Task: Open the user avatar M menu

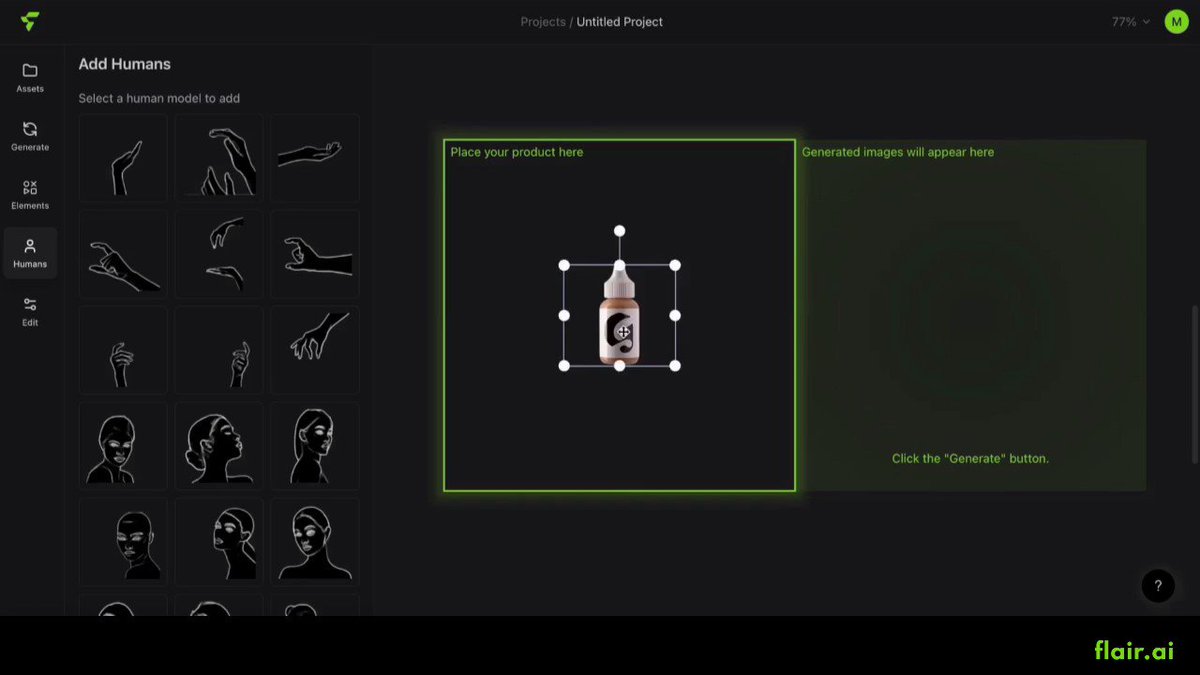Action: click(x=1176, y=21)
